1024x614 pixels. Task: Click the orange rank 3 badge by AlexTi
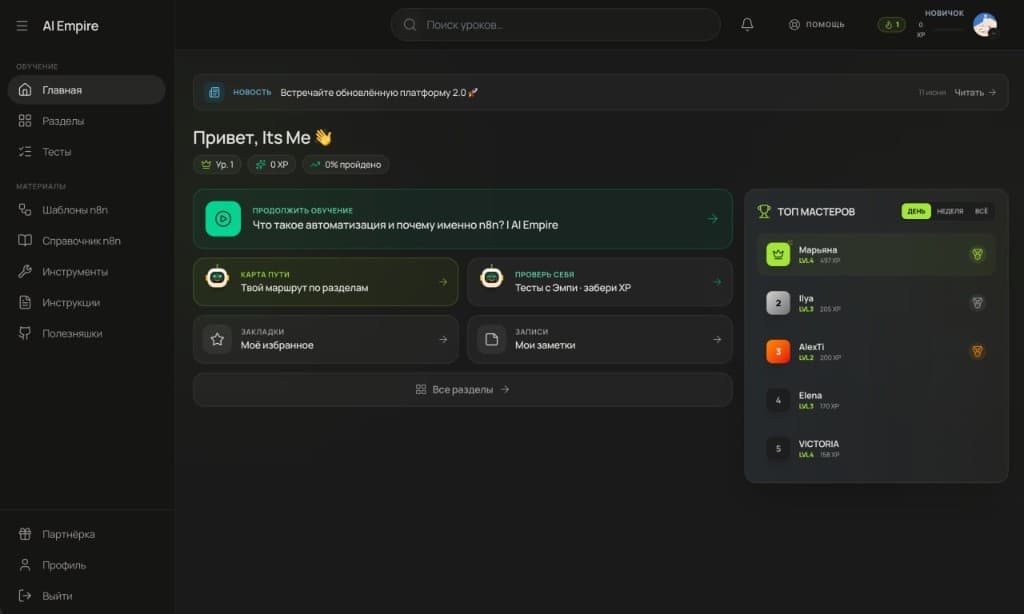click(778, 351)
